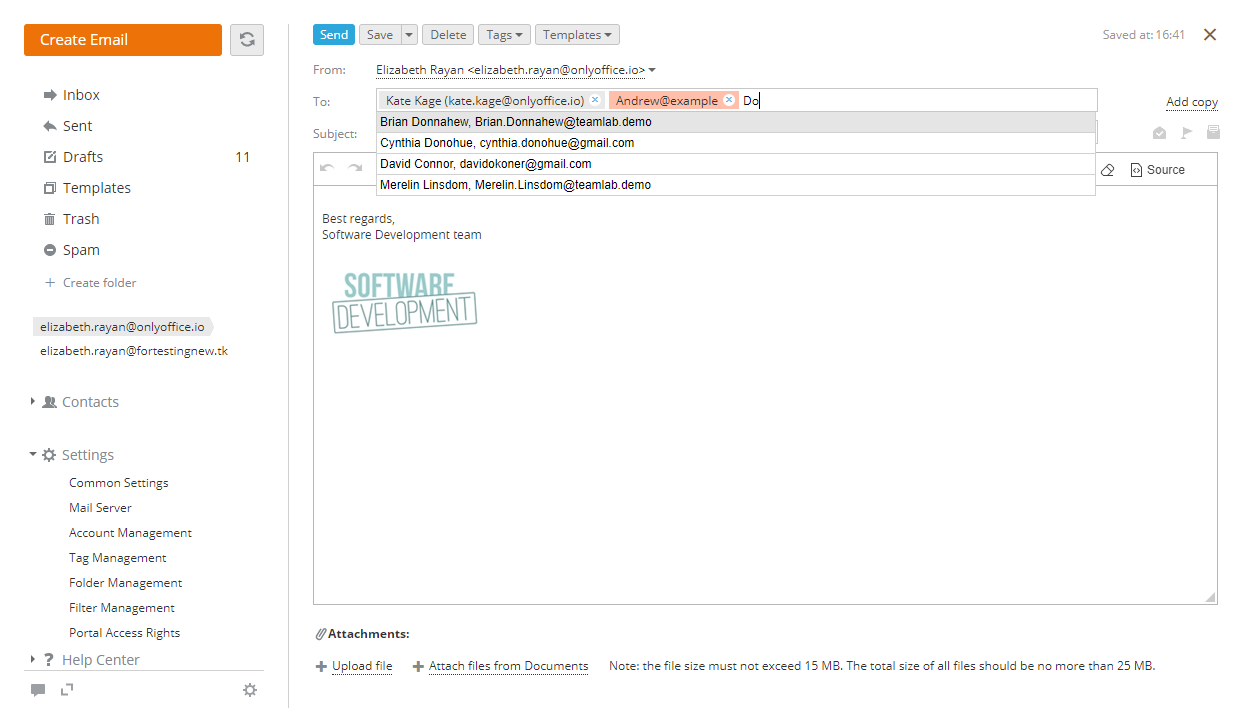Select Merelin Linsdom suggestion
The height and width of the screenshot is (708, 1240).
[736, 185]
